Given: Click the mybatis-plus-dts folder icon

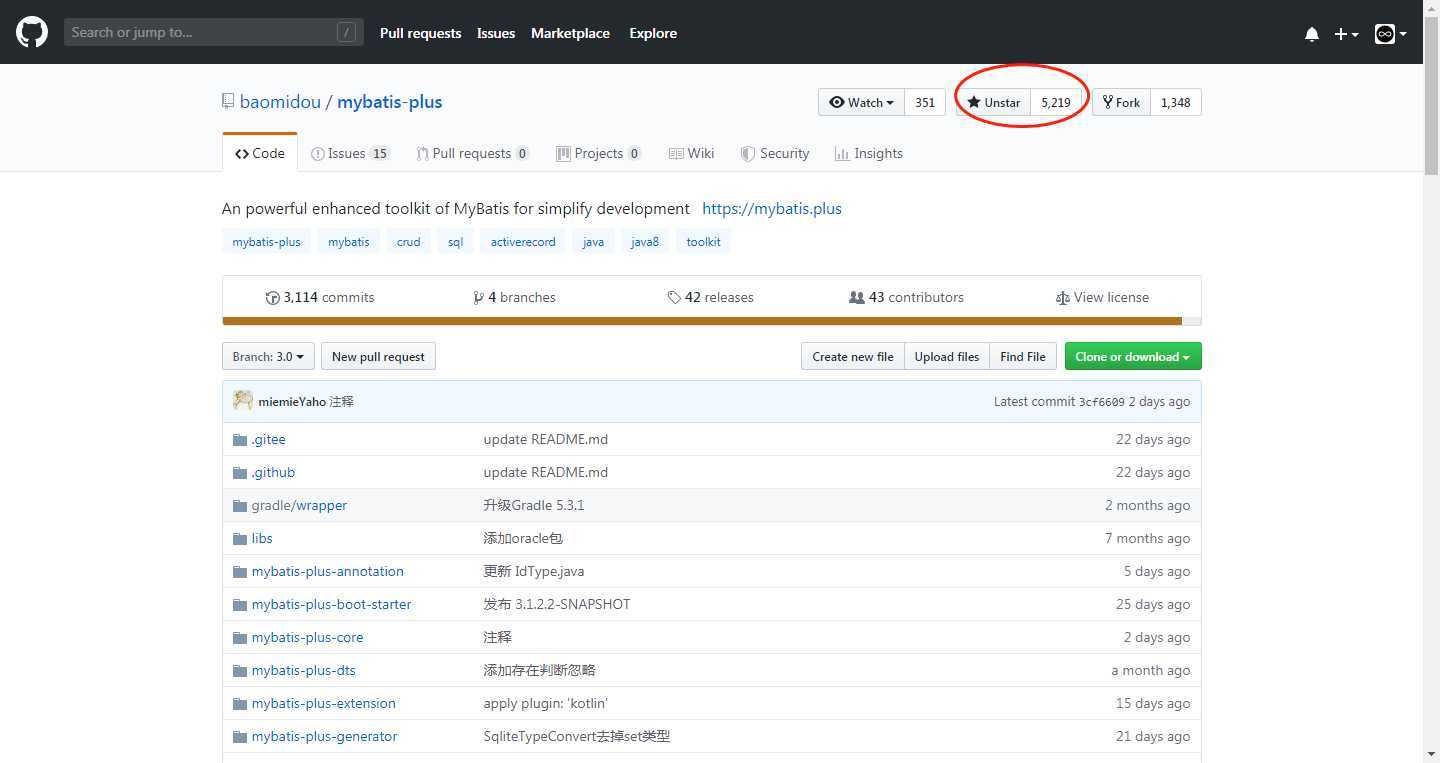Looking at the screenshot, I should click(x=240, y=671).
